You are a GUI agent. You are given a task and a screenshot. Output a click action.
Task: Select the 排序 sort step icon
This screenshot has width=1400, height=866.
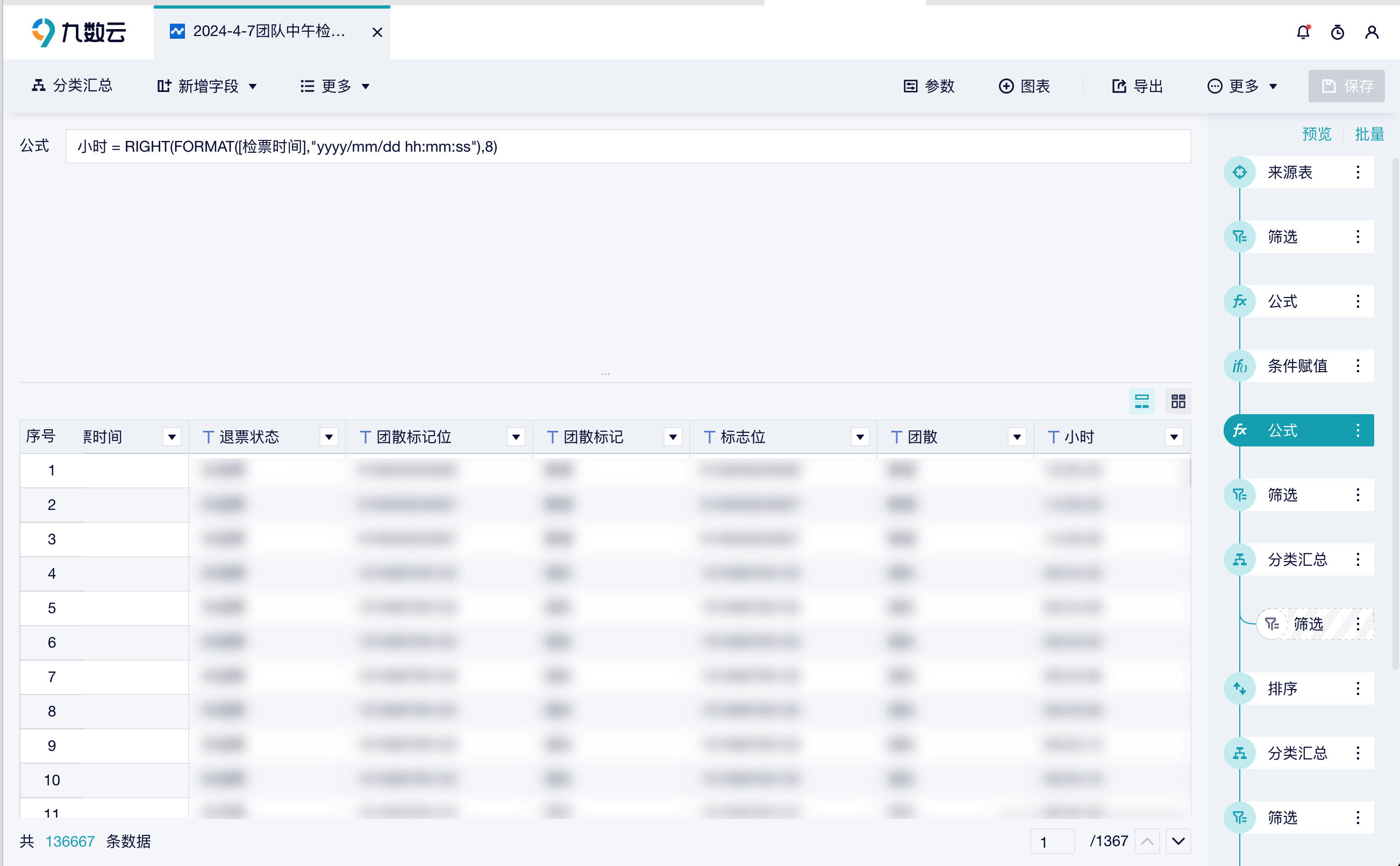pos(1239,688)
